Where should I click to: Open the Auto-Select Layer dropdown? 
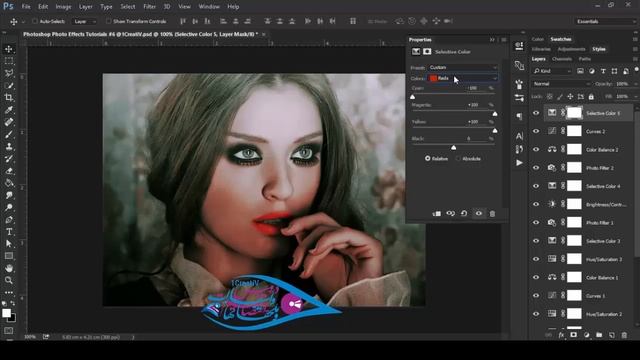coord(84,21)
